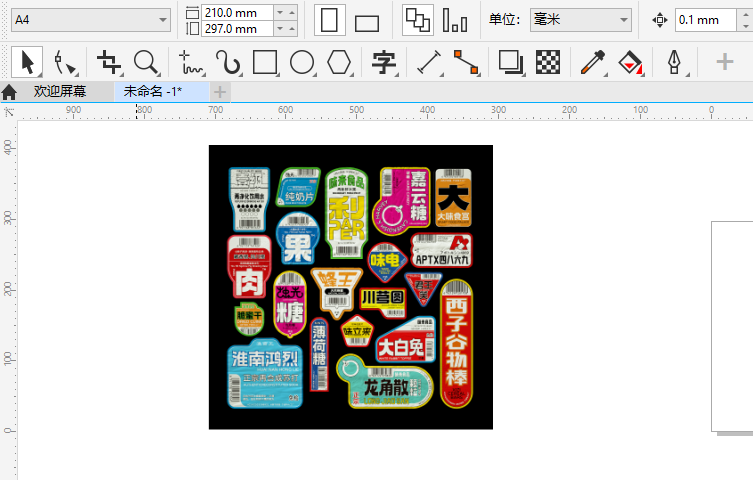Viewport: 753px width, 480px height.
Task: Select the Pick (arrow) tool
Action: click(x=27, y=62)
